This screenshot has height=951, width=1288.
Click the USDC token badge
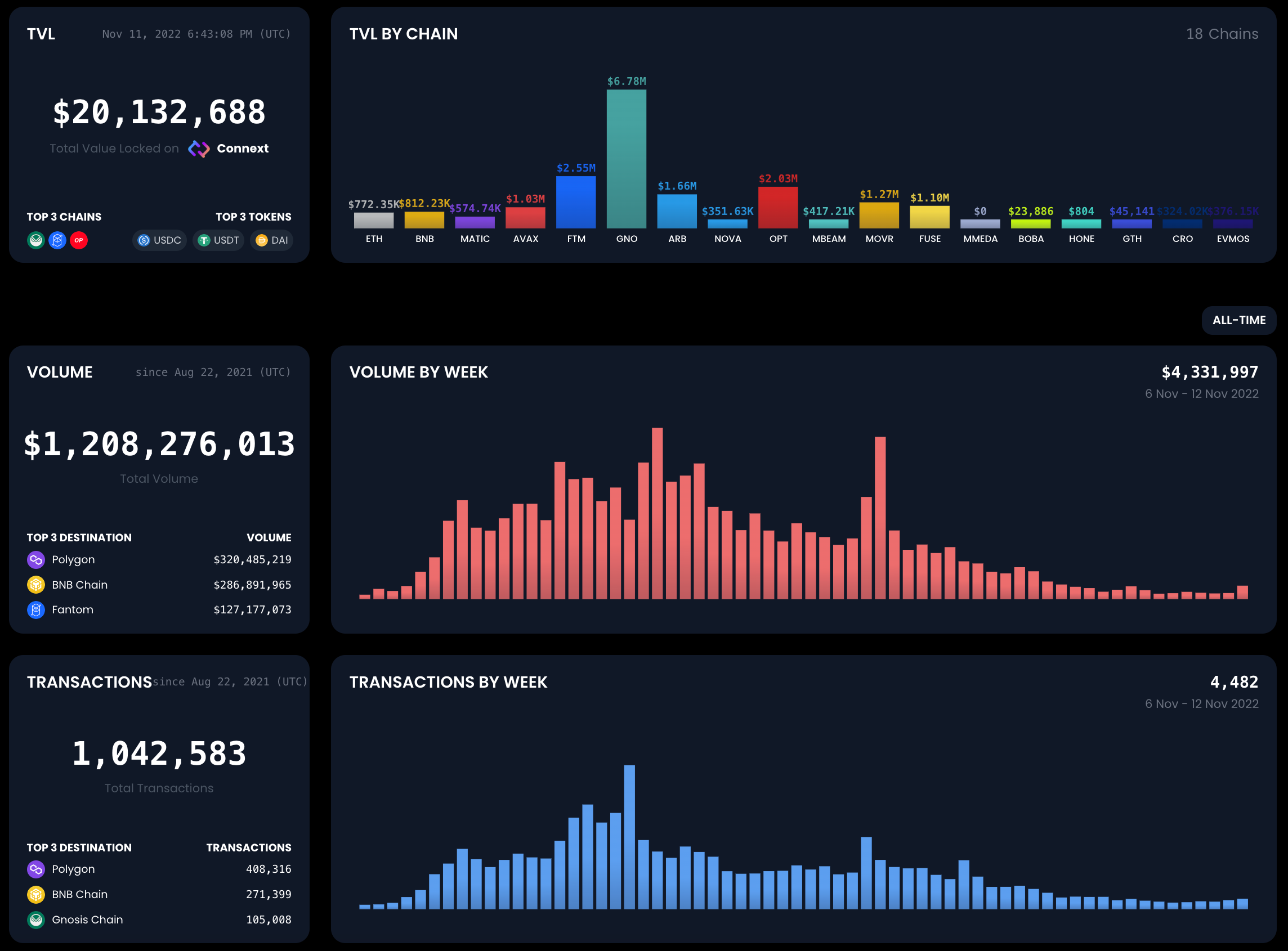pyautogui.click(x=159, y=241)
